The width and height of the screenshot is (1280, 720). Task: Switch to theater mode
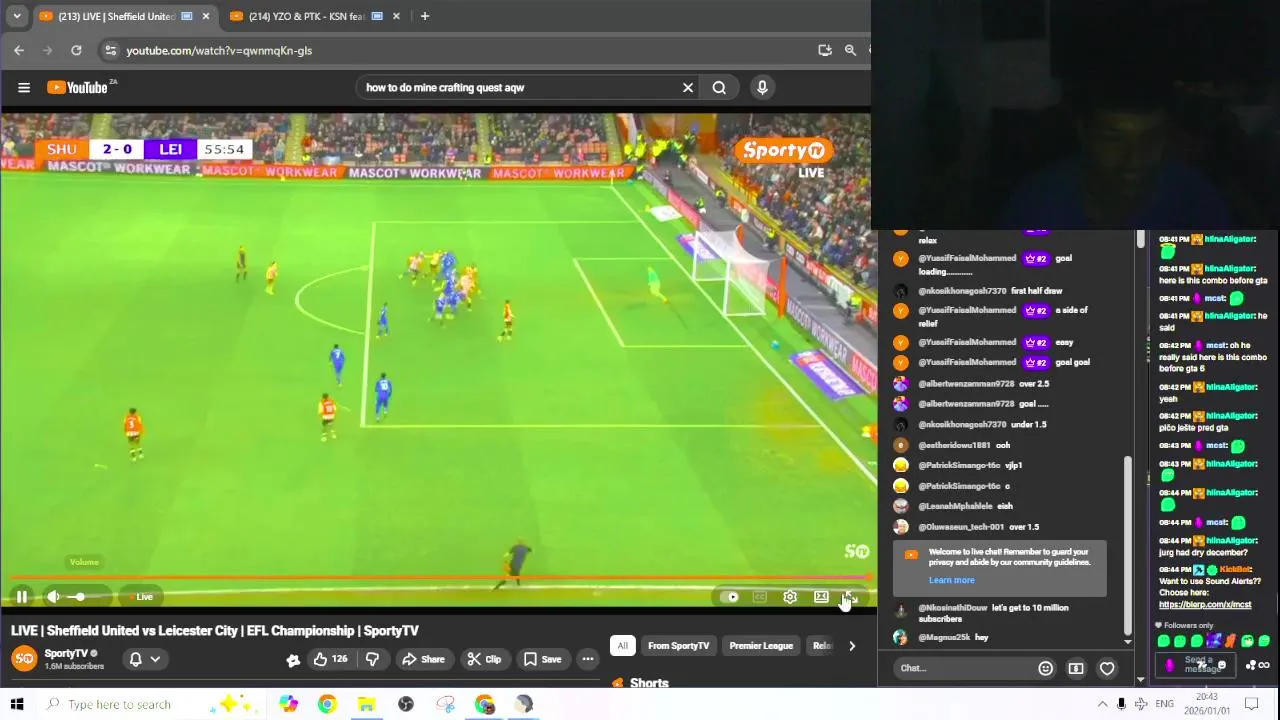pos(821,597)
